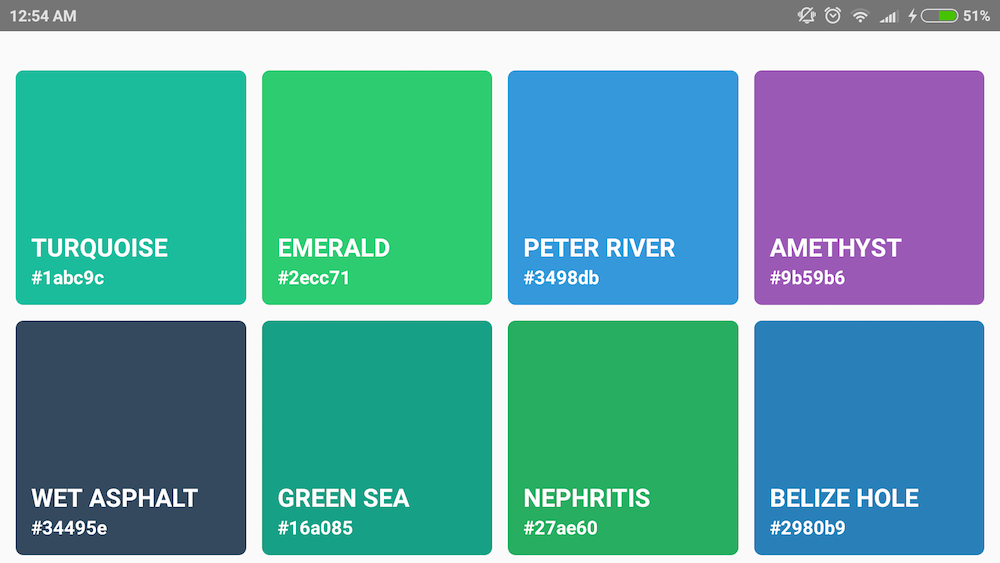The height and width of the screenshot is (563, 1000).
Task: Tap the cellular signal bars icon
Action: [888, 16]
